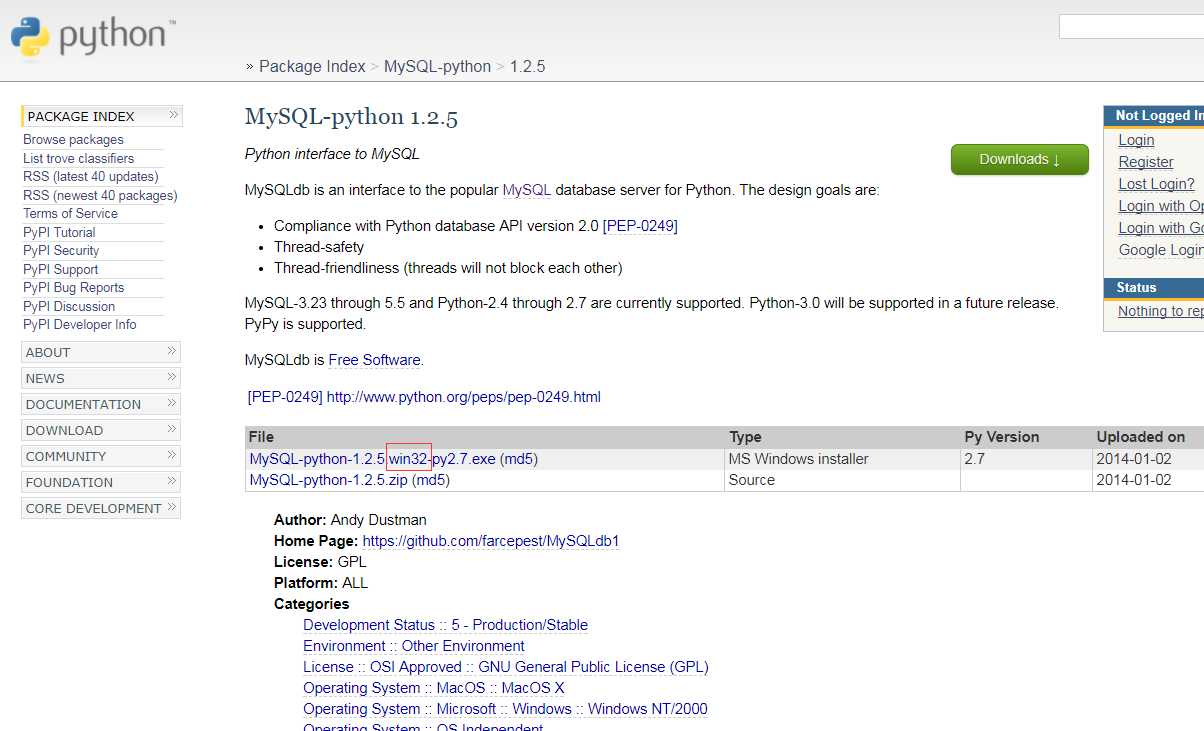Click the MySQL-python 1.2.5 page heading
Viewport: 1204px width, 731px height.
click(x=351, y=117)
